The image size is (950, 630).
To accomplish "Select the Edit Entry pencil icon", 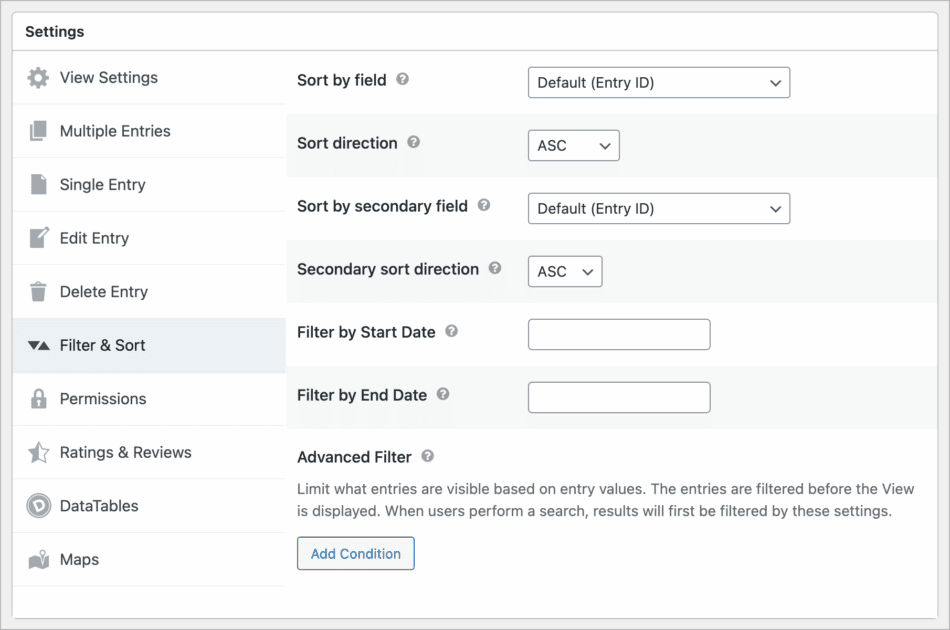I will [x=37, y=238].
